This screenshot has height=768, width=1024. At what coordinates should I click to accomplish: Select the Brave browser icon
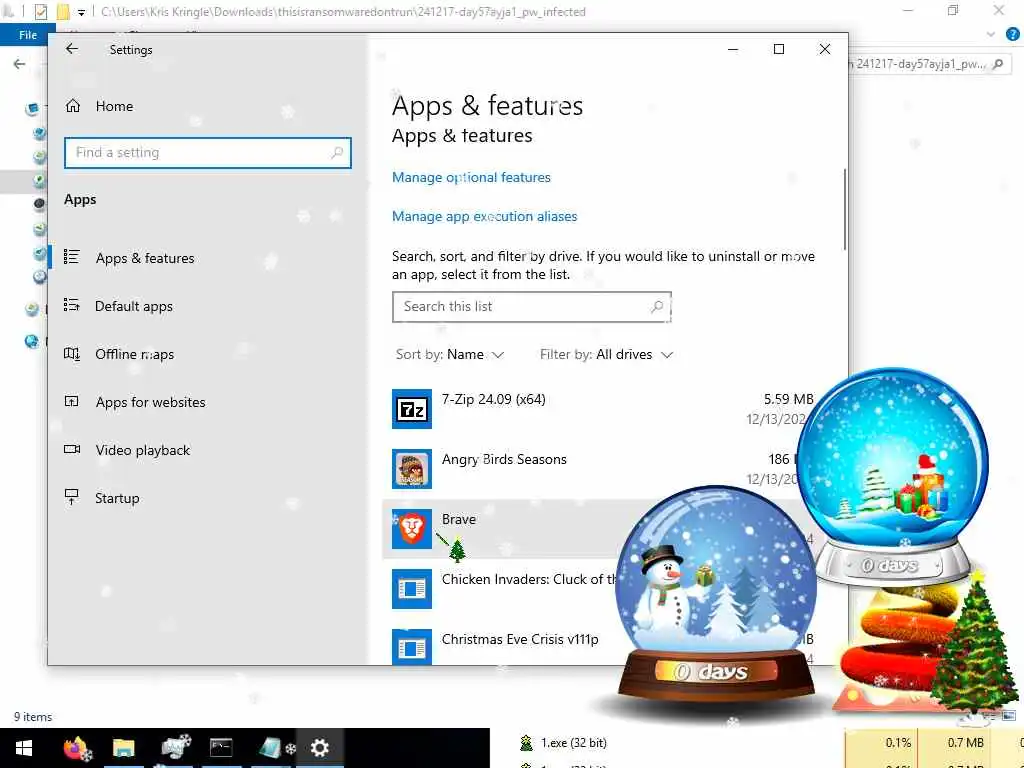pos(411,528)
